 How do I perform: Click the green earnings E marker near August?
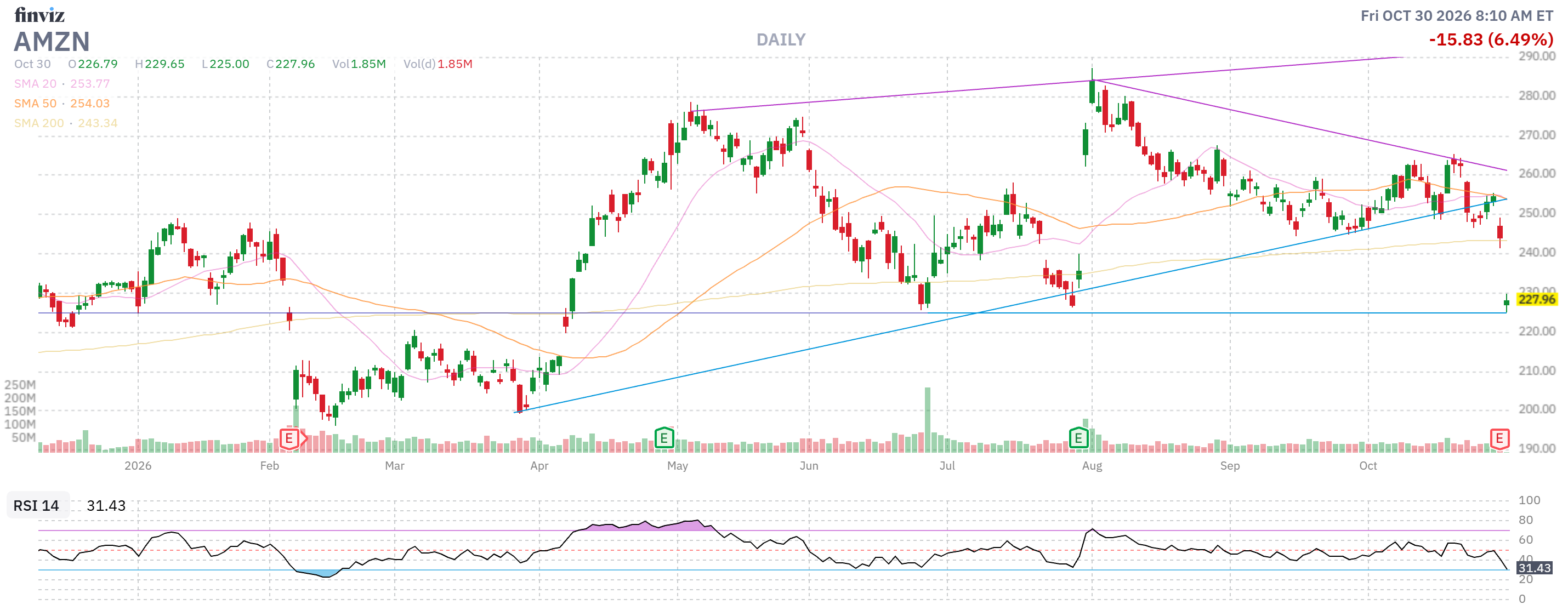pos(1078,438)
